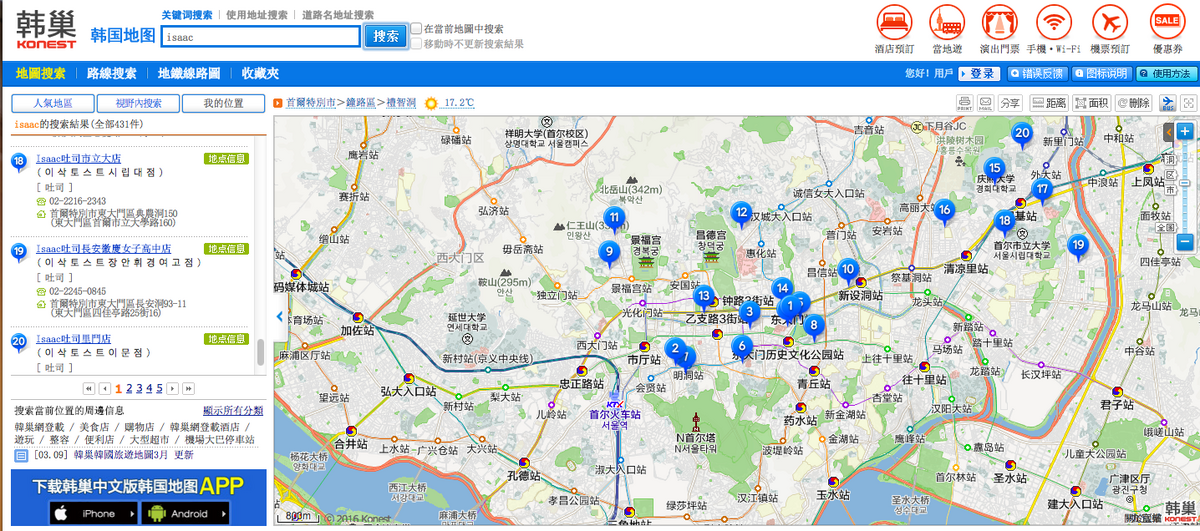The image size is (1200, 531).
Task: Open the 手機・Wi-Fi rental icon
Action: (1056, 22)
